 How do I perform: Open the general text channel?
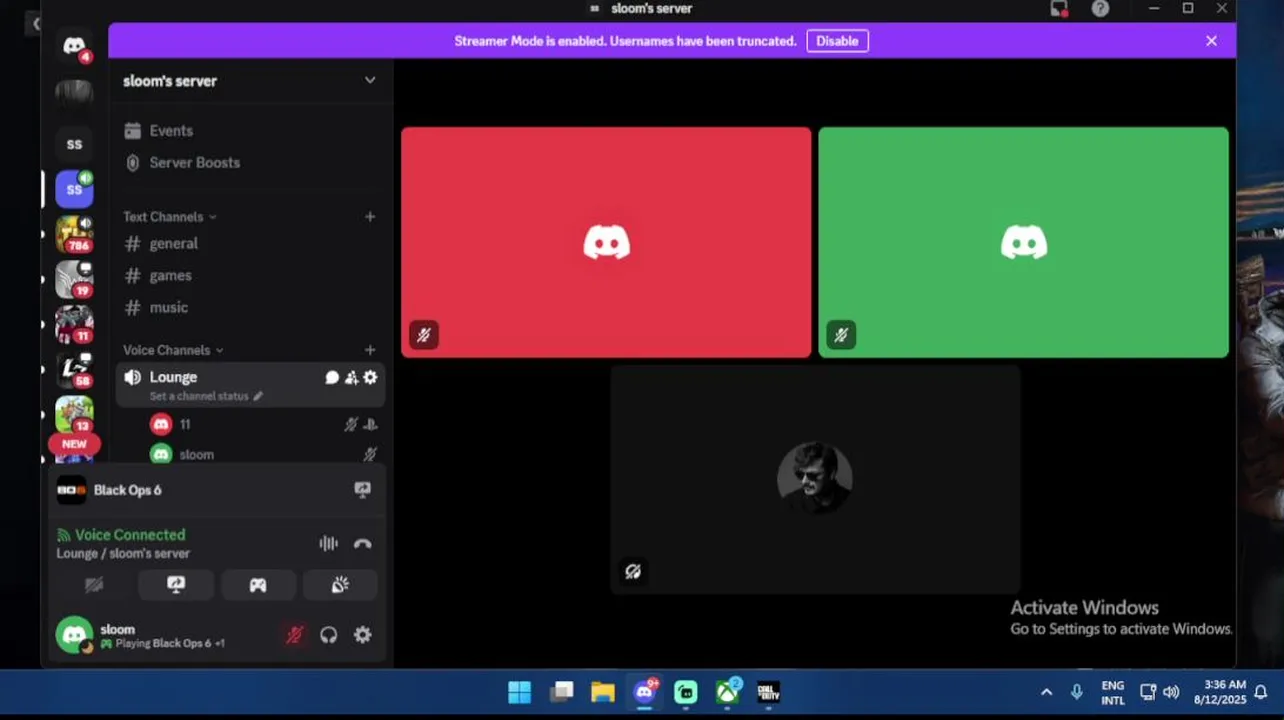tap(249, 243)
